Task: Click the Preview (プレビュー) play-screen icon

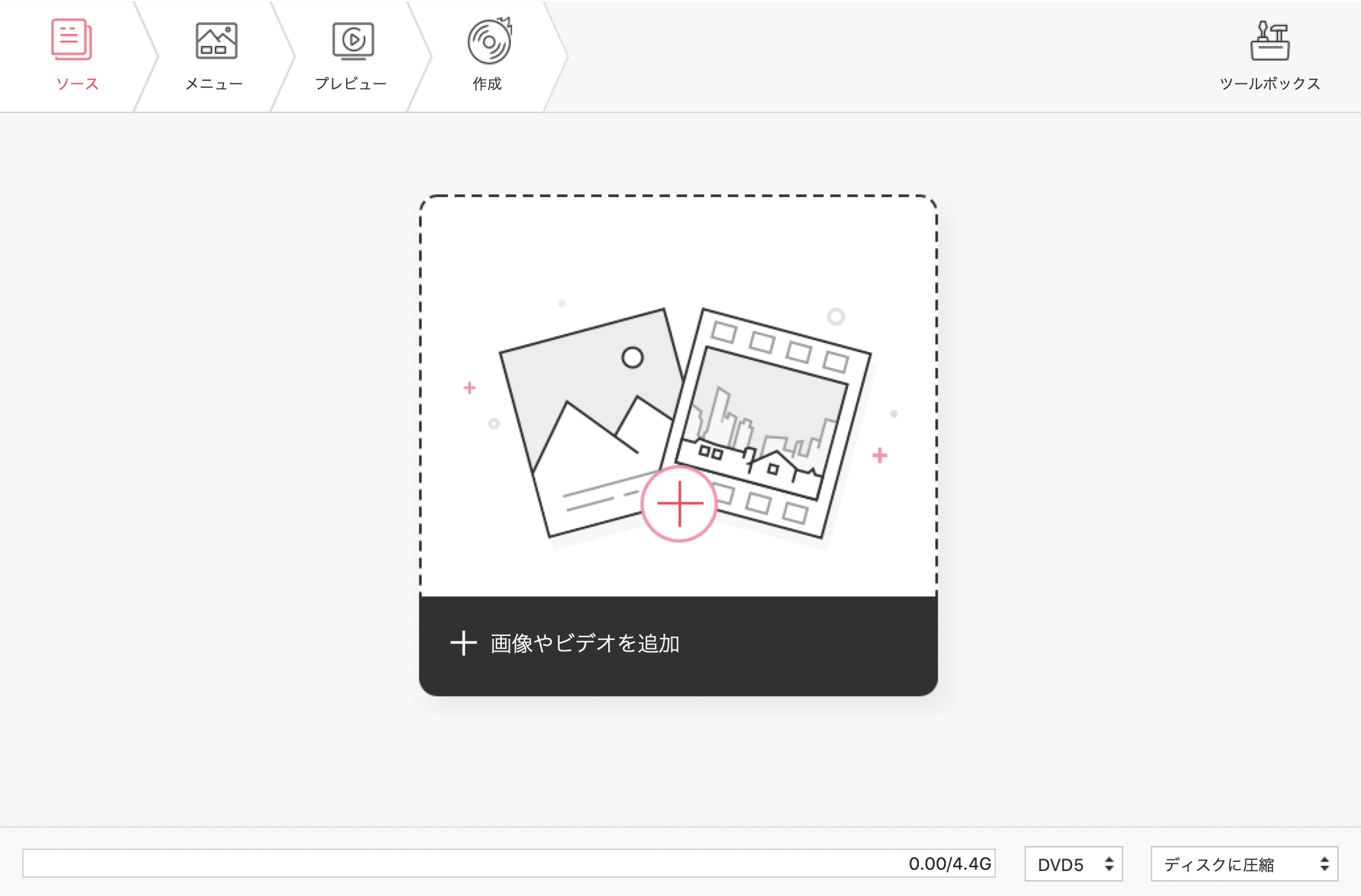Action: point(353,41)
